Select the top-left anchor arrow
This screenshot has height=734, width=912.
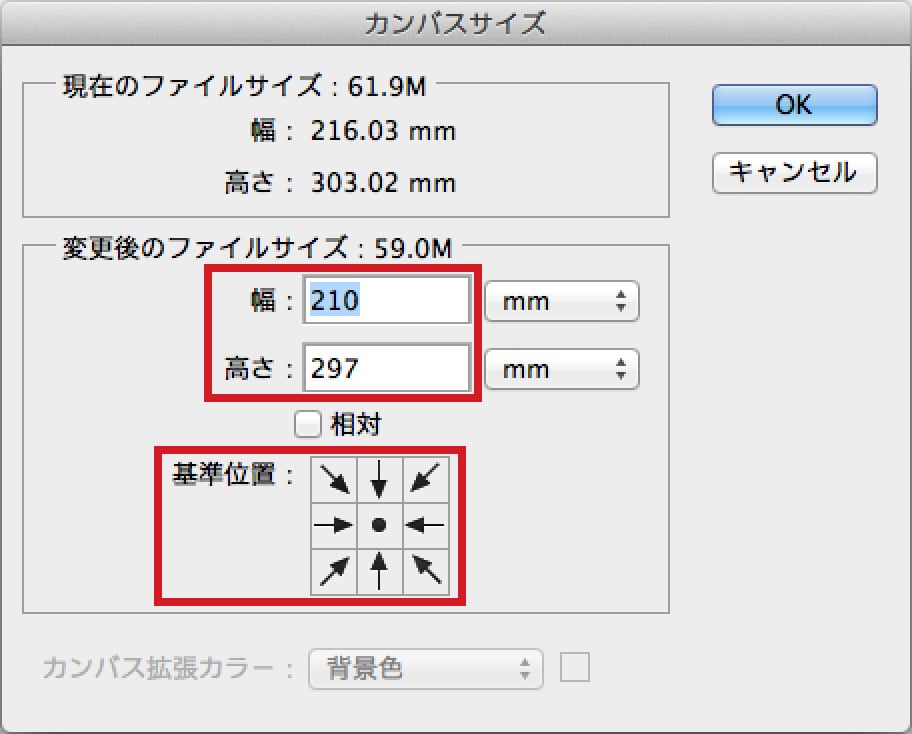pos(335,478)
